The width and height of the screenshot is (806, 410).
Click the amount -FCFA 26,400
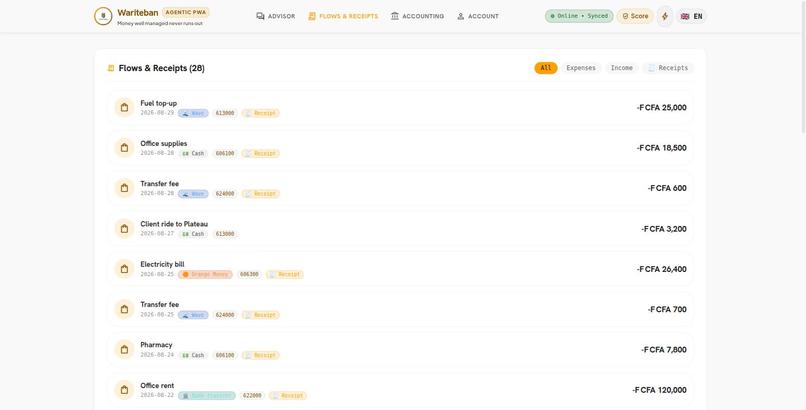pyautogui.click(x=662, y=269)
